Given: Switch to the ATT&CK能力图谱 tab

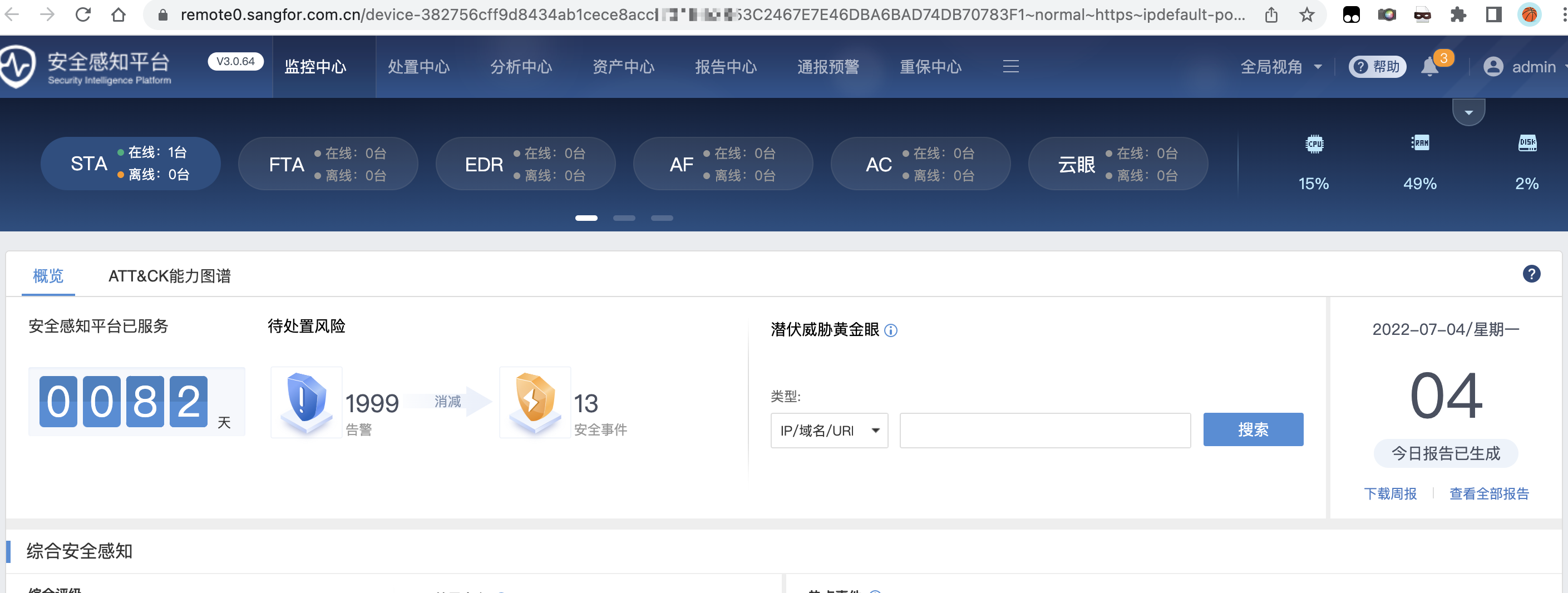Looking at the screenshot, I should tap(169, 276).
